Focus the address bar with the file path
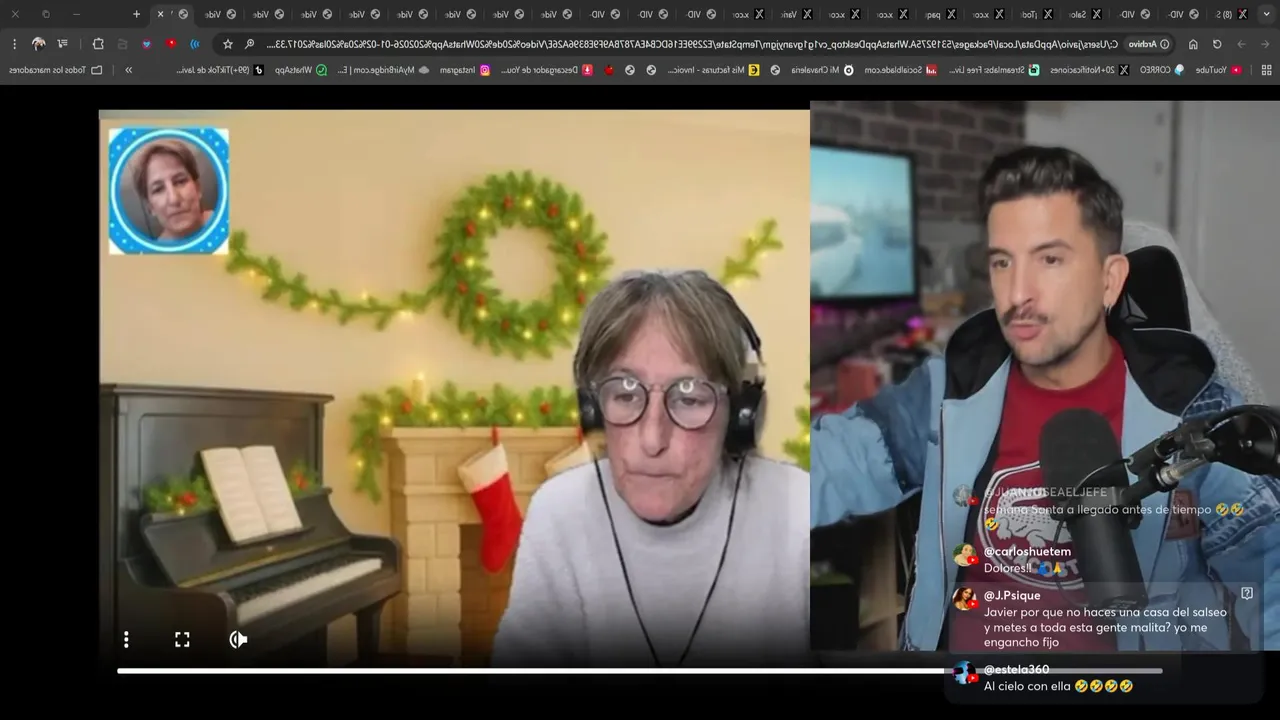This screenshot has height=720, width=1280. [x=690, y=44]
